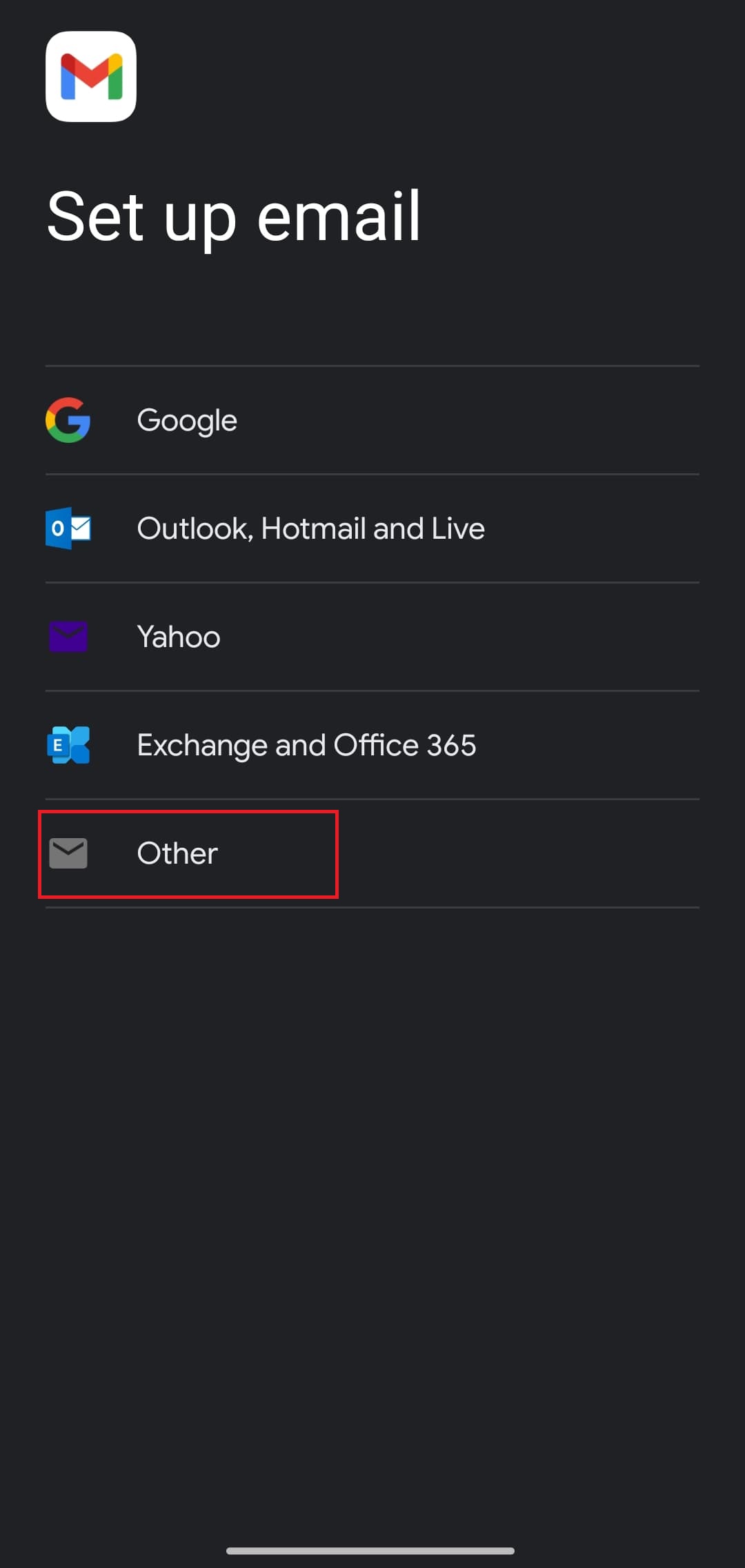Choose Outlook, Hotmail and Live
The height and width of the screenshot is (1568, 745).
(x=372, y=528)
